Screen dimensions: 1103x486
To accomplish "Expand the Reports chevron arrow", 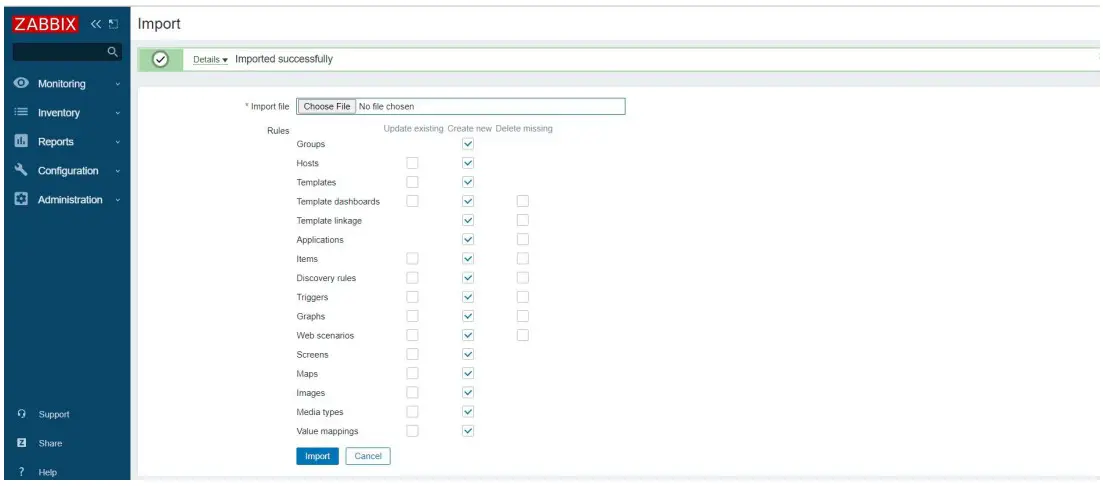I will point(118,142).
